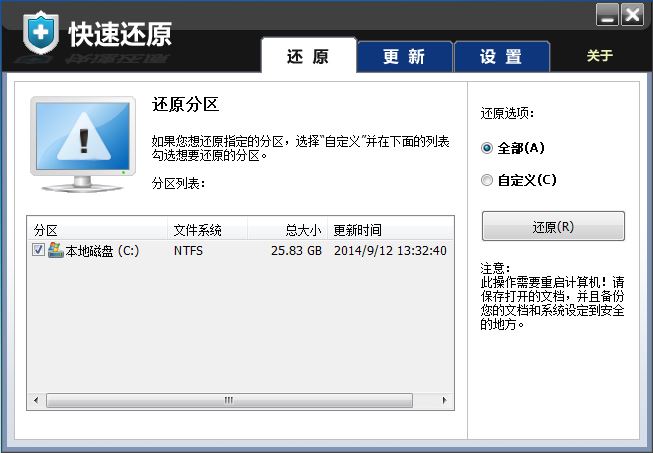
Task: Switch to the 还原 tab
Action: point(309,56)
